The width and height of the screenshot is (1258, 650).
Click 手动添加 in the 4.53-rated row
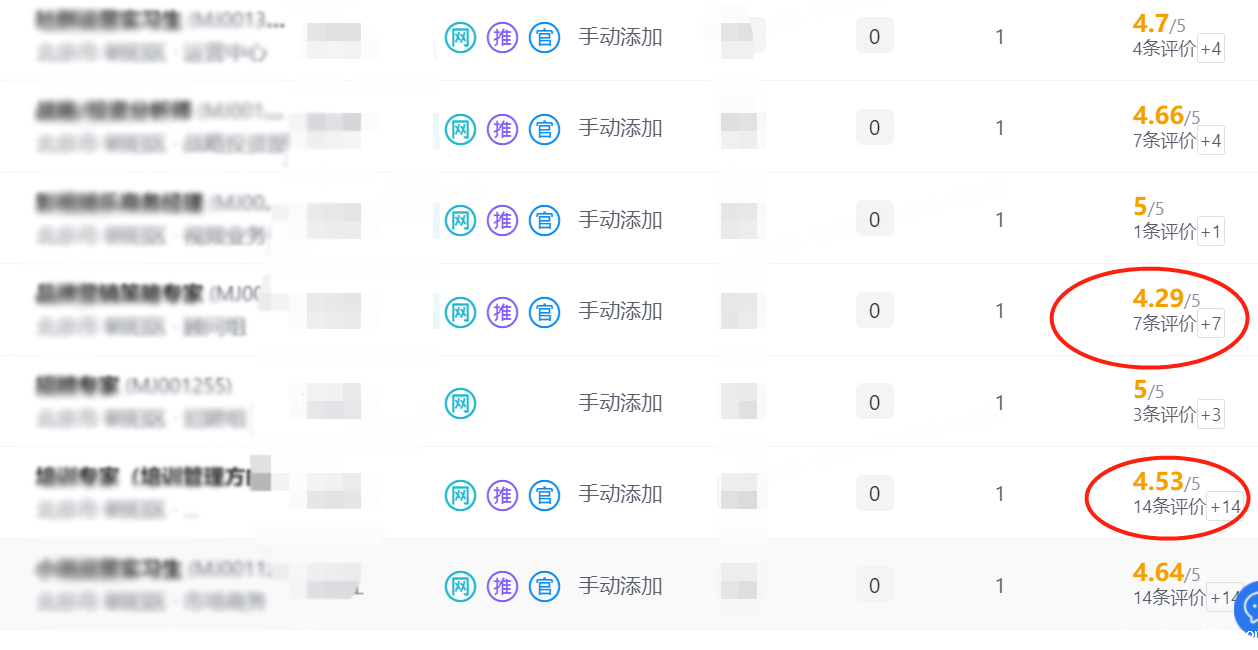620,494
